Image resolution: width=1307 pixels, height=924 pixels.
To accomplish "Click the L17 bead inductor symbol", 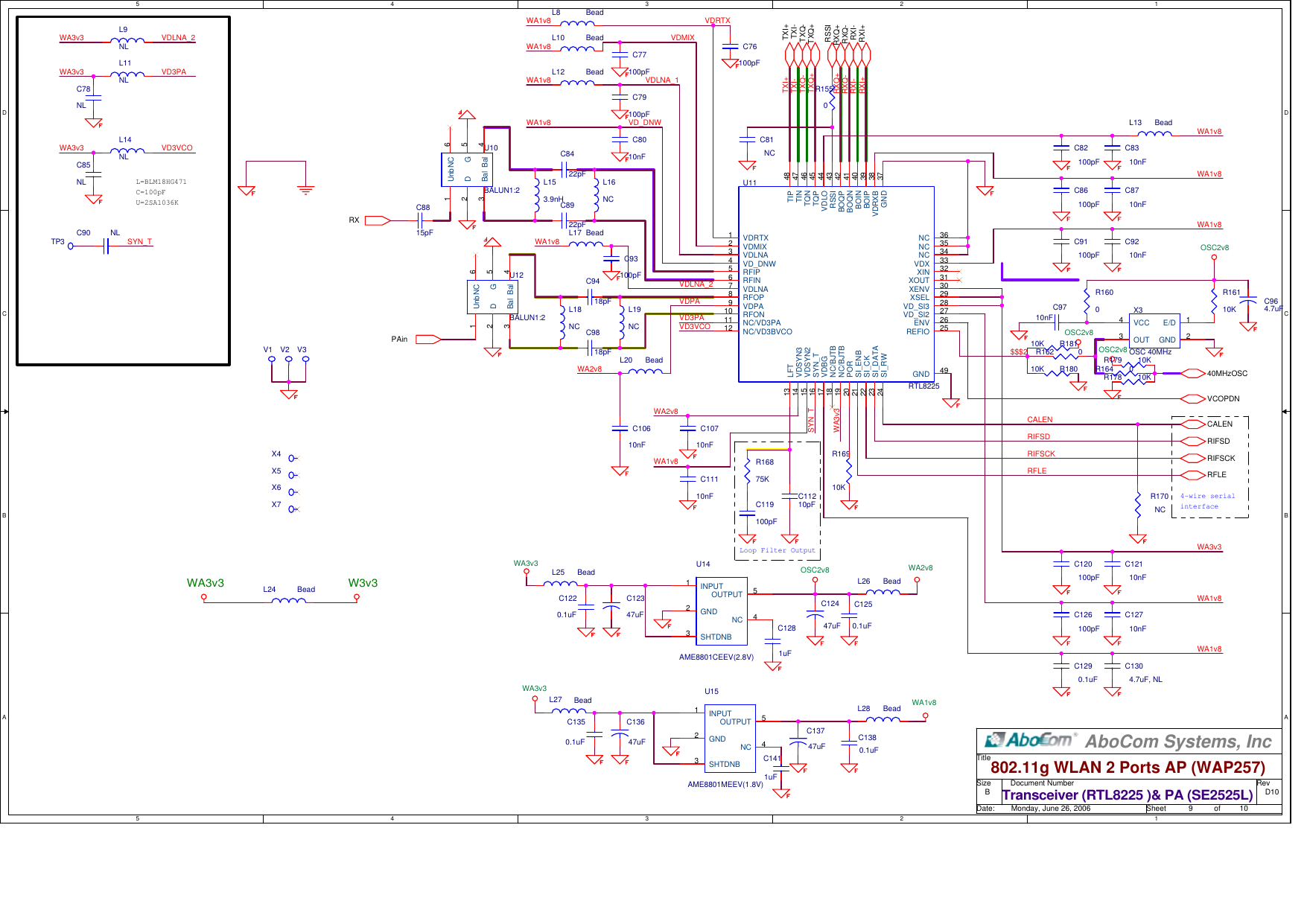I will pos(586,243).
